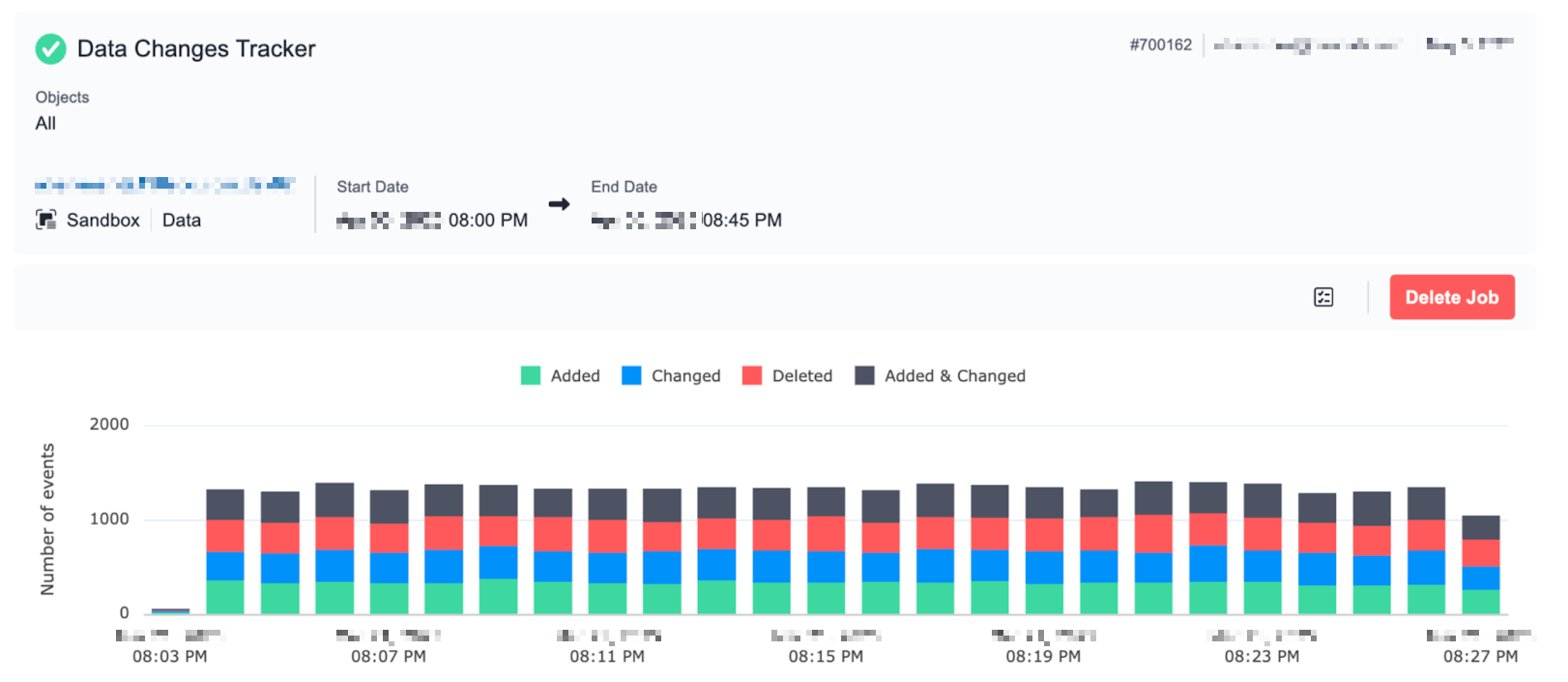The height and width of the screenshot is (682, 1568).
Task: Click the Number of events axis title
Action: [47, 519]
